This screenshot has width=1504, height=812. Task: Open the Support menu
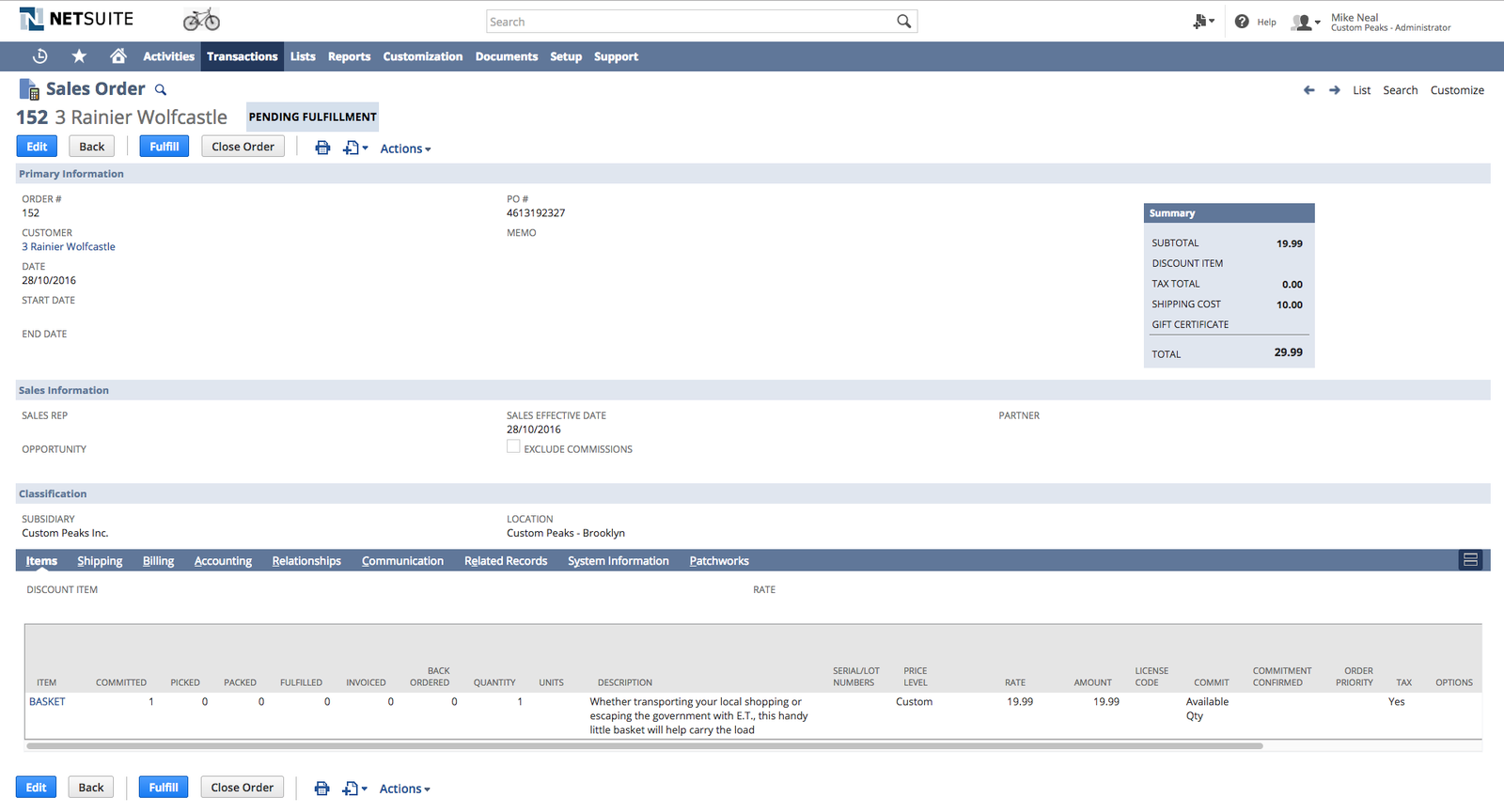click(616, 56)
